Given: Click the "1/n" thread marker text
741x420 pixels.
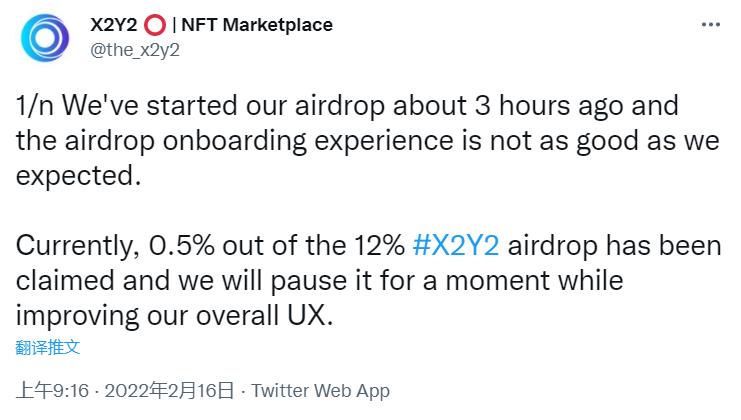Looking at the screenshot, I should (x=36, y=106).
